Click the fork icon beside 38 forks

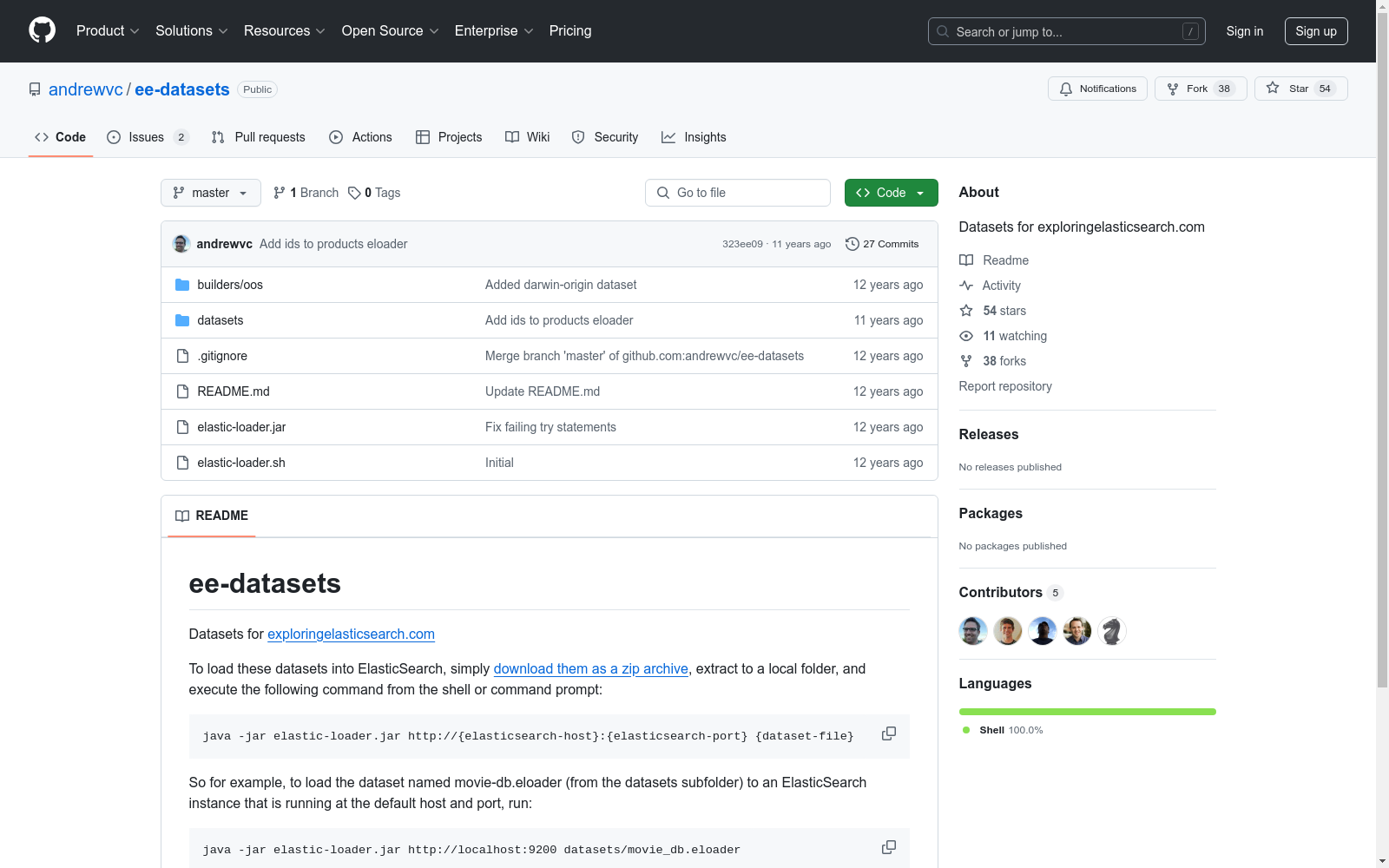[x=966, y=361]
